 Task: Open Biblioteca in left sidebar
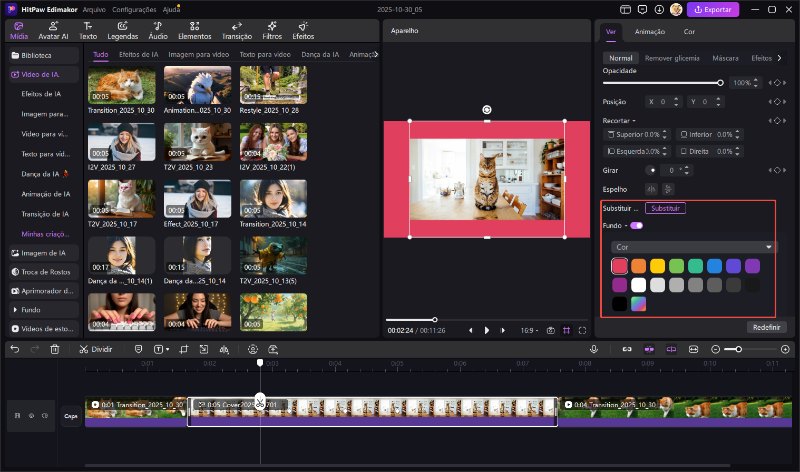[x=43, y=55]
